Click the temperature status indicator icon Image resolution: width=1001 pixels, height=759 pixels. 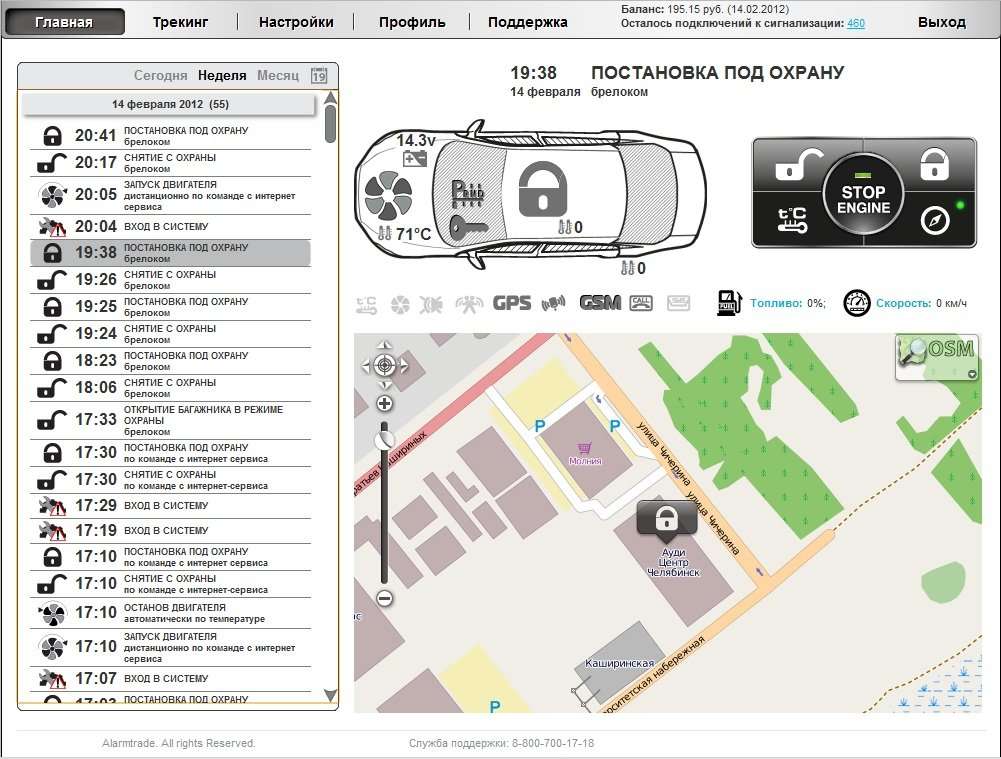(x=366, y=304)
